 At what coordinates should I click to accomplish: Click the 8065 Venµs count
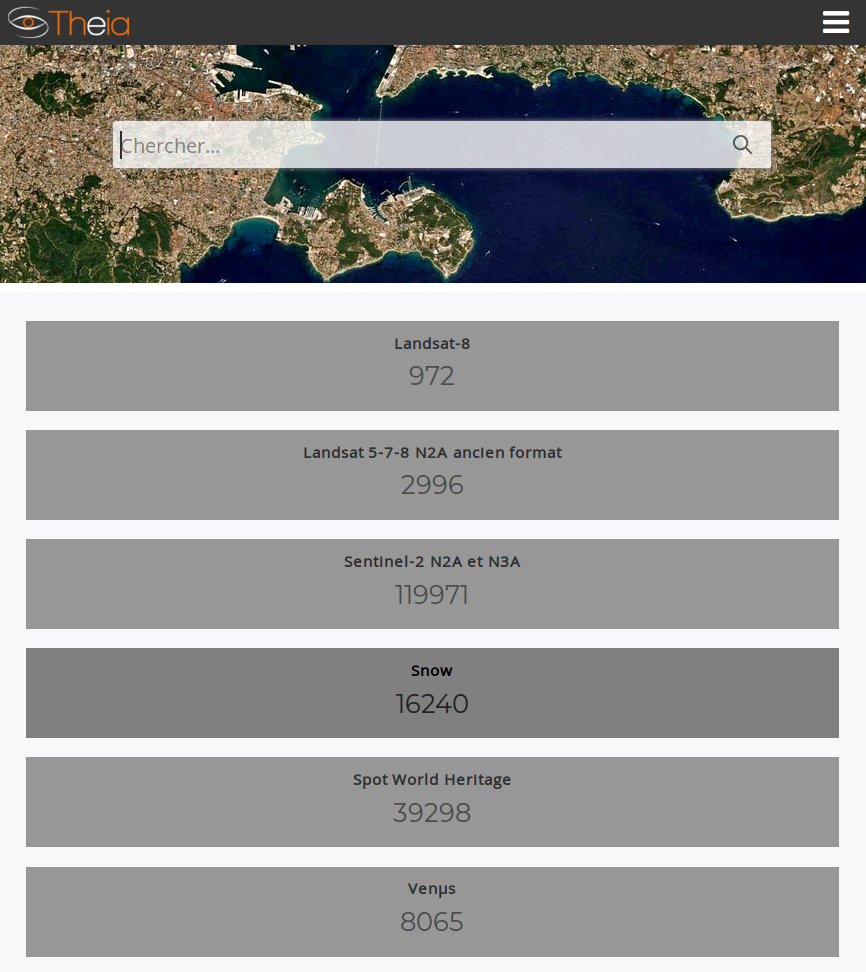(x=432, y=922)
